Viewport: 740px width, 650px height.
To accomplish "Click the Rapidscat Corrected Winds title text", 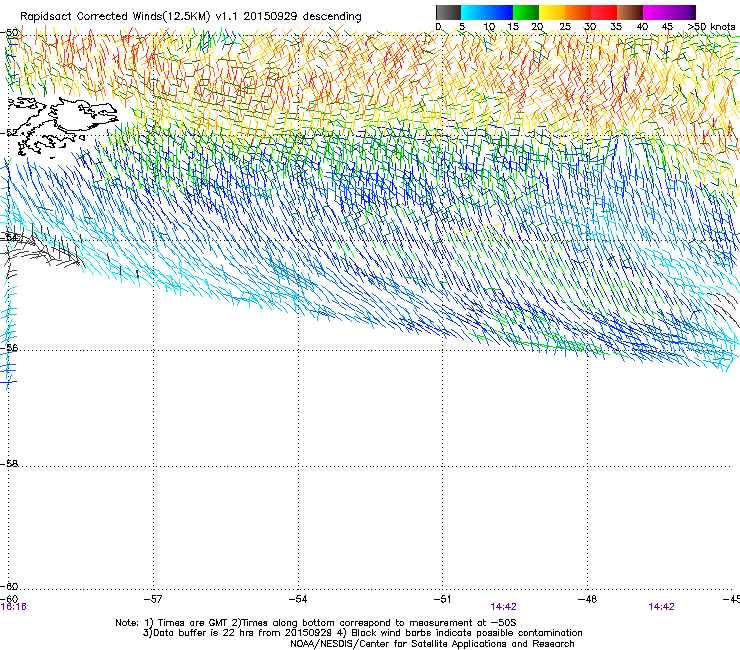I will coord(191,17).
